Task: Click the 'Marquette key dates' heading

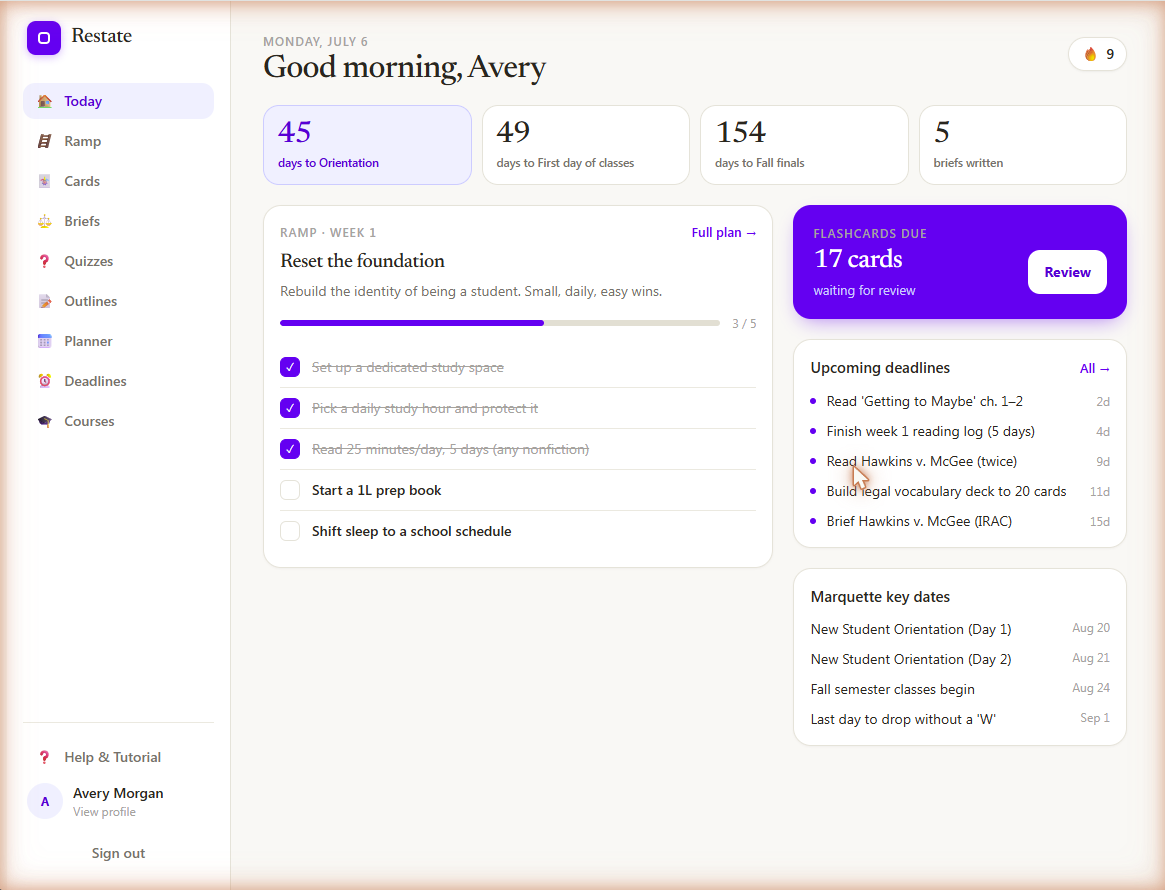Action: pyautogui.click(x=880, y=597)
